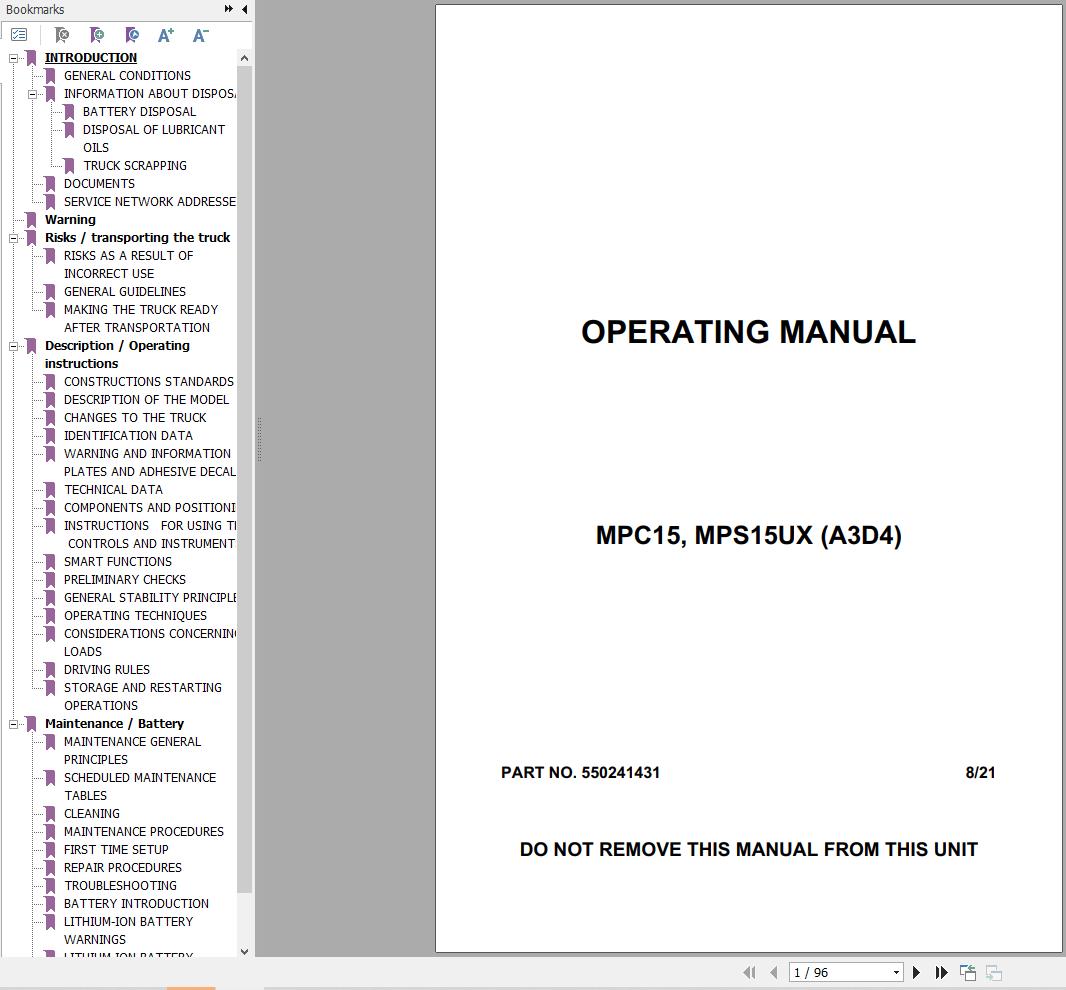Click the add new bookmark icon
Screen dimensions: 1066x990
tap(97, 35)
